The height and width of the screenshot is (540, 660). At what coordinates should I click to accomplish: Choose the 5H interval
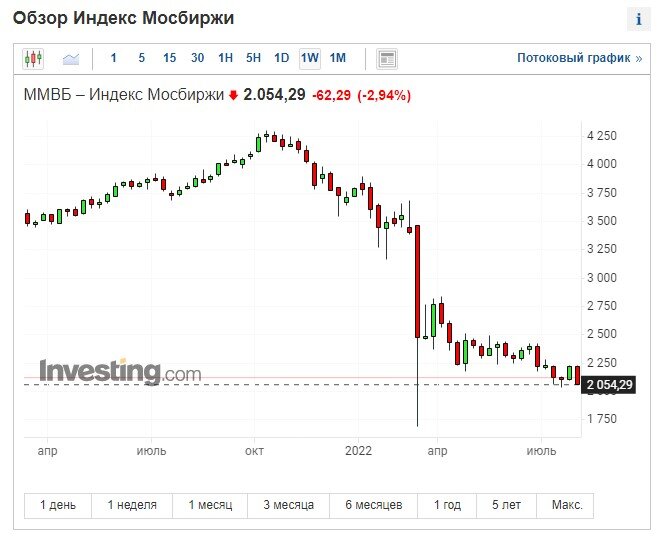pyautogui.click(x=253, y=58)
